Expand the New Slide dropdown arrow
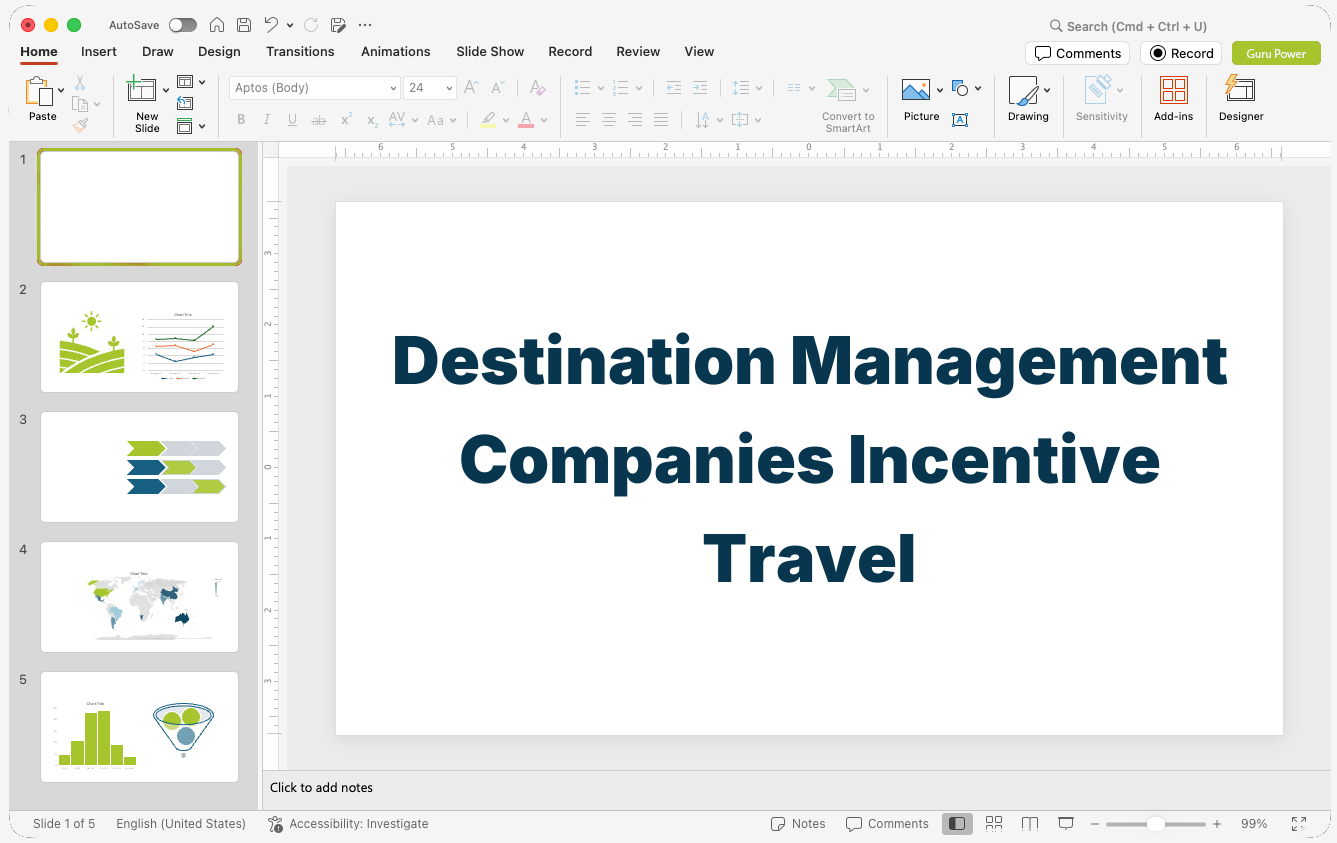 [x=166, y=90]
